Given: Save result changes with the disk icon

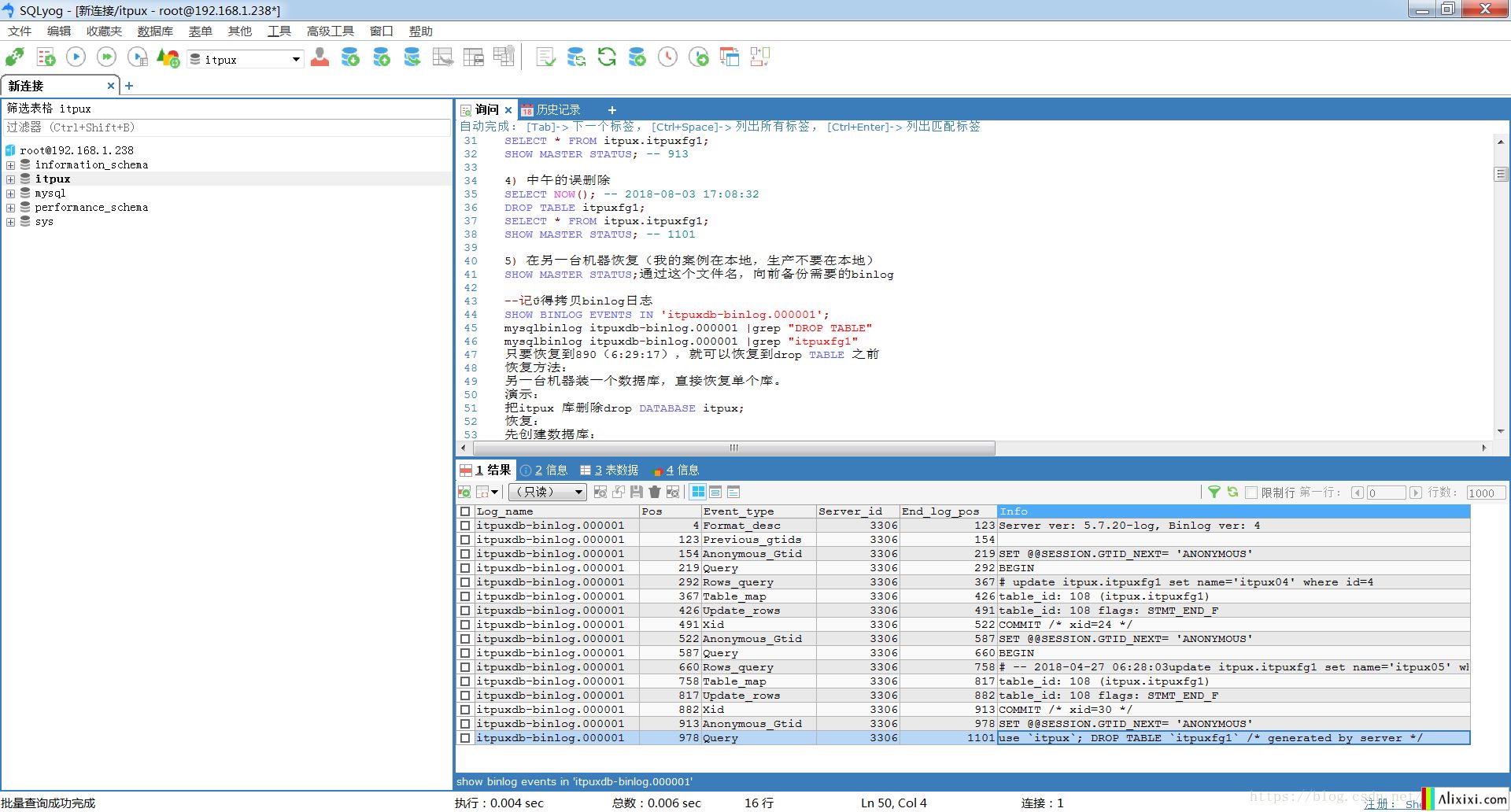Looking at the screenshot, I should (x=637, y=492).
